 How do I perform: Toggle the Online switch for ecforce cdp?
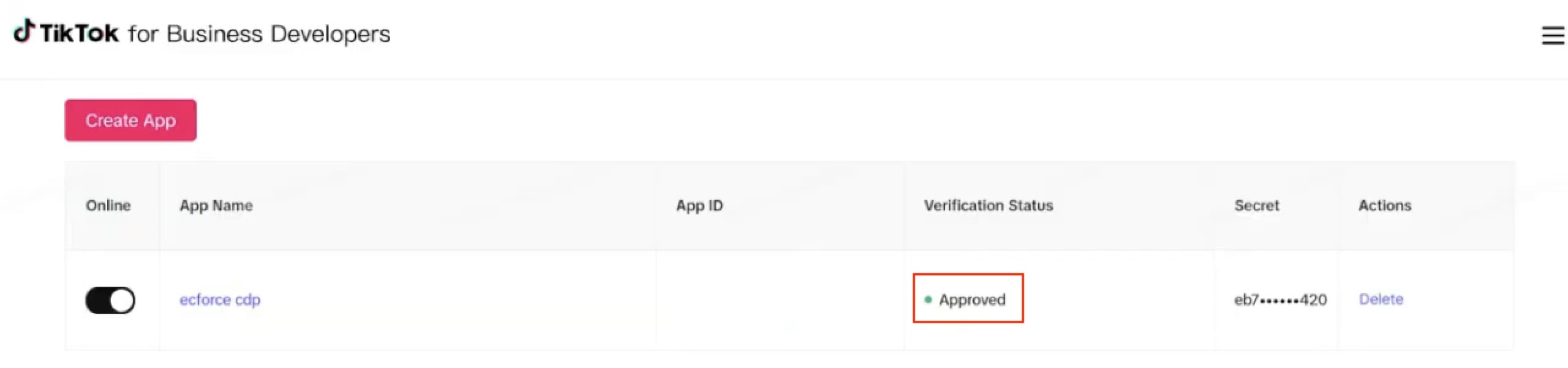point(110,300)
